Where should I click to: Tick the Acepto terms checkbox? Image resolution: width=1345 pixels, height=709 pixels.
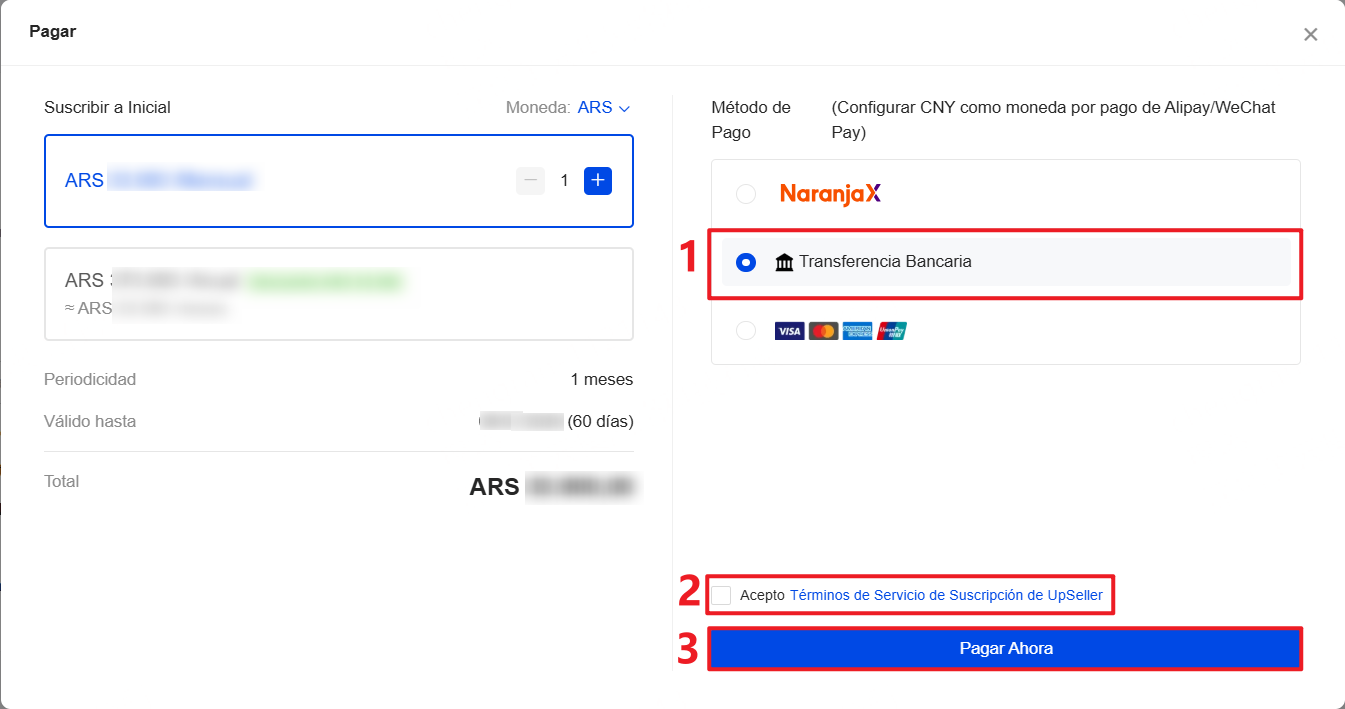click(722, 596)
